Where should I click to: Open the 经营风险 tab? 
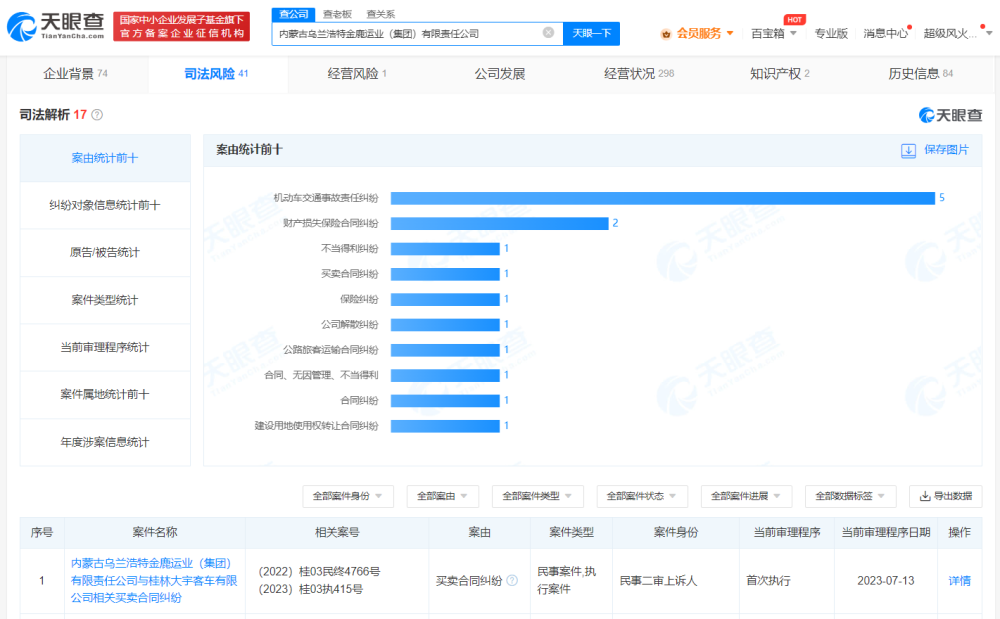pos(357,74)
